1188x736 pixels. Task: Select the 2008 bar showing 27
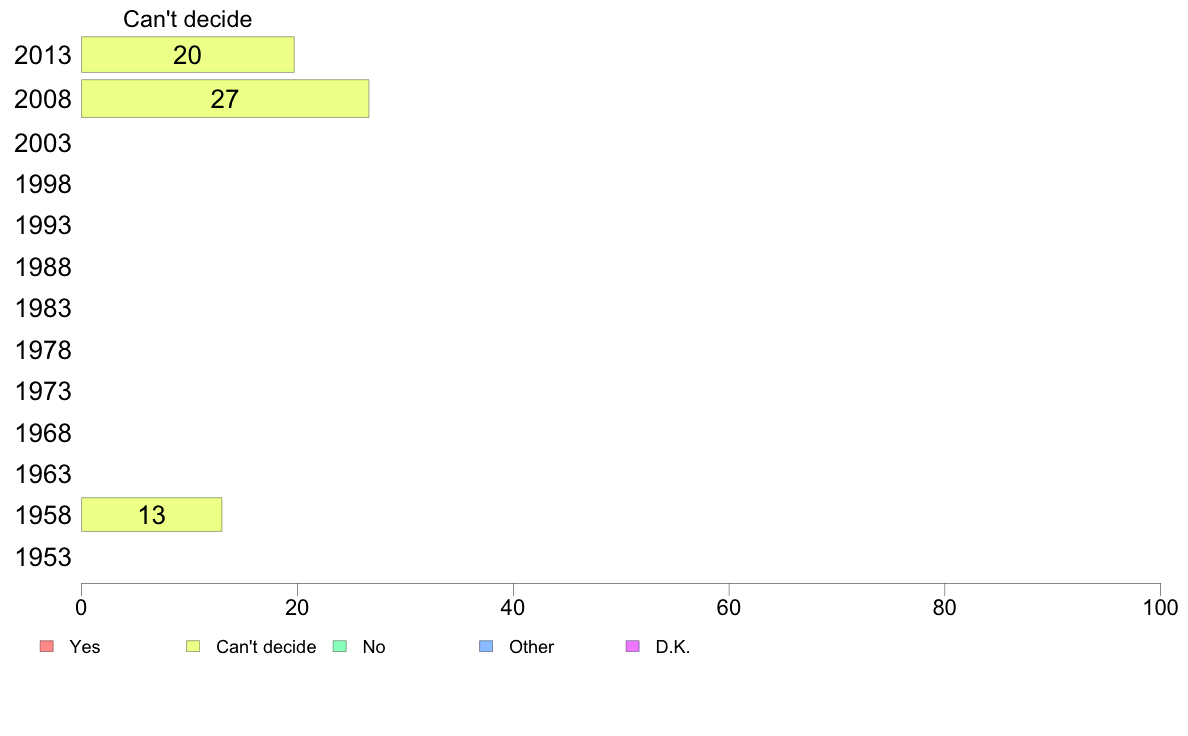(225, 99)
